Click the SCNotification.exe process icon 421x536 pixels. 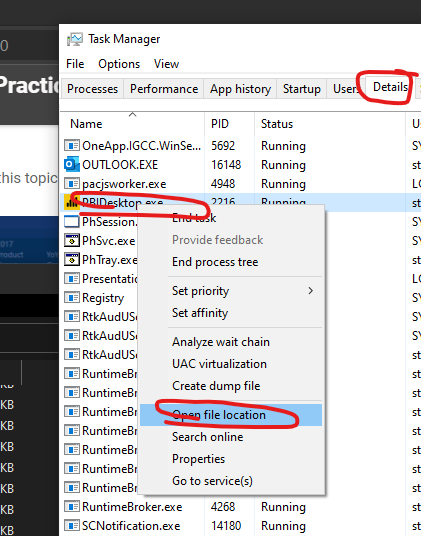(x=72, y=526)
